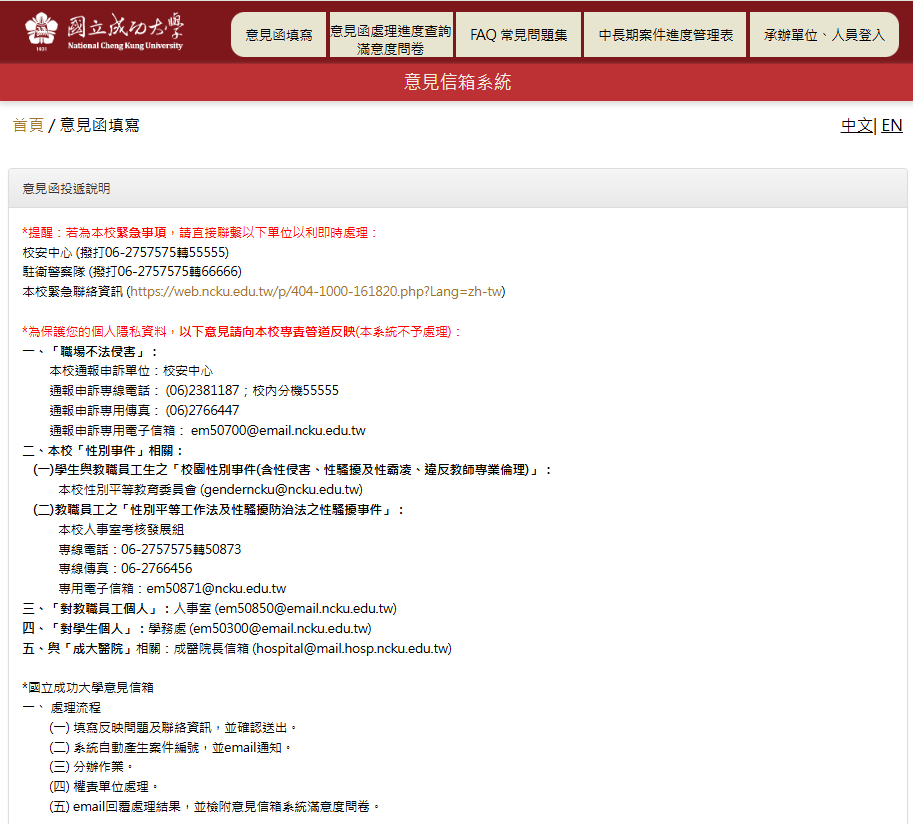Click the 校安中心 emergency phone number line
This screenshot has width=913, height=824.
tap(125, 252)
